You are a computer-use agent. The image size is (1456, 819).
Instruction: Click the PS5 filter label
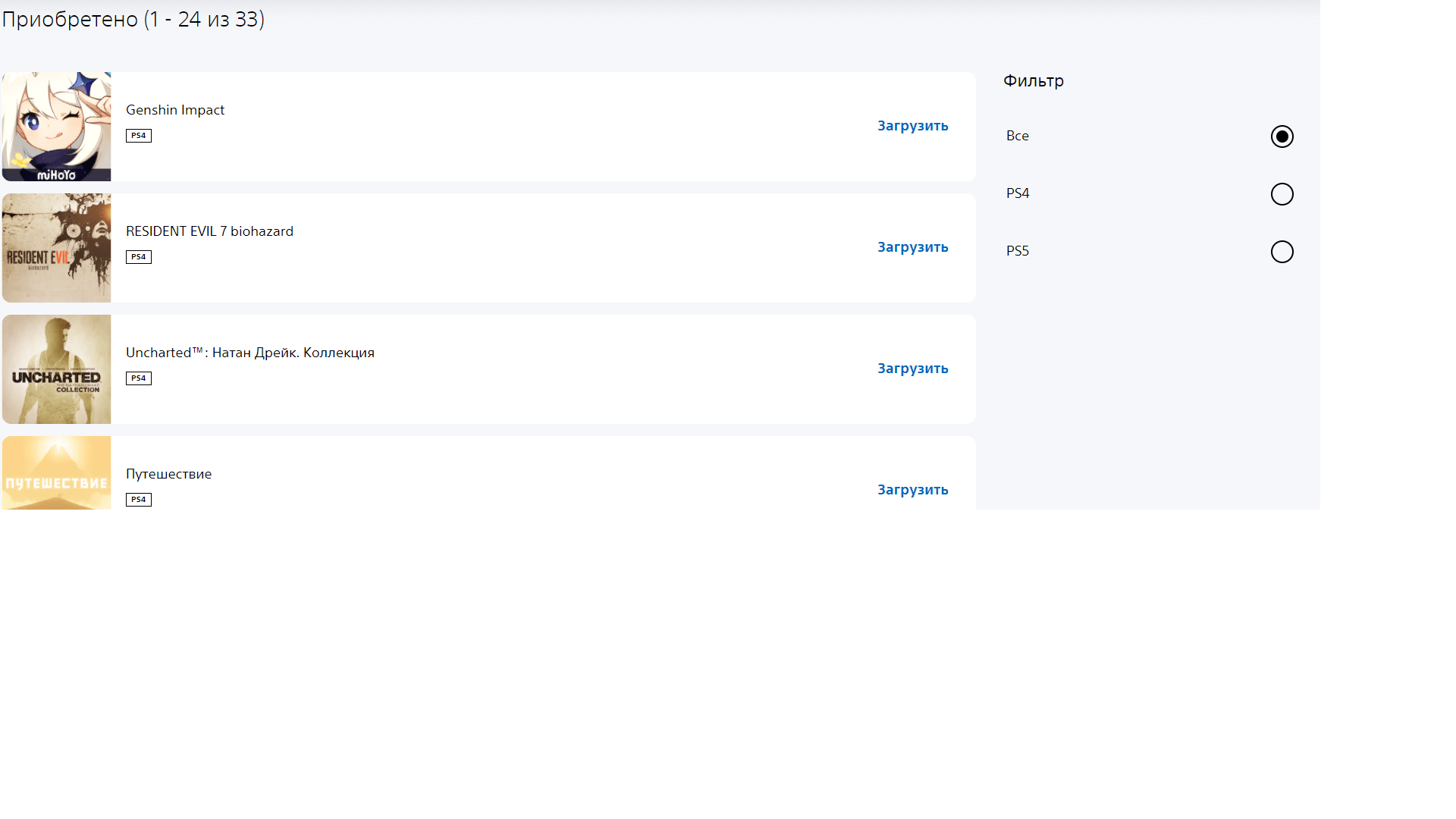point(1018,251)
